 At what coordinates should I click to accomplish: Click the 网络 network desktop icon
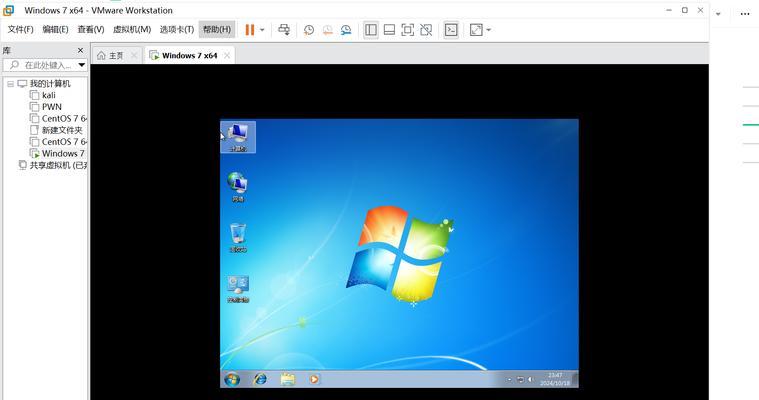tap(238, 187)
